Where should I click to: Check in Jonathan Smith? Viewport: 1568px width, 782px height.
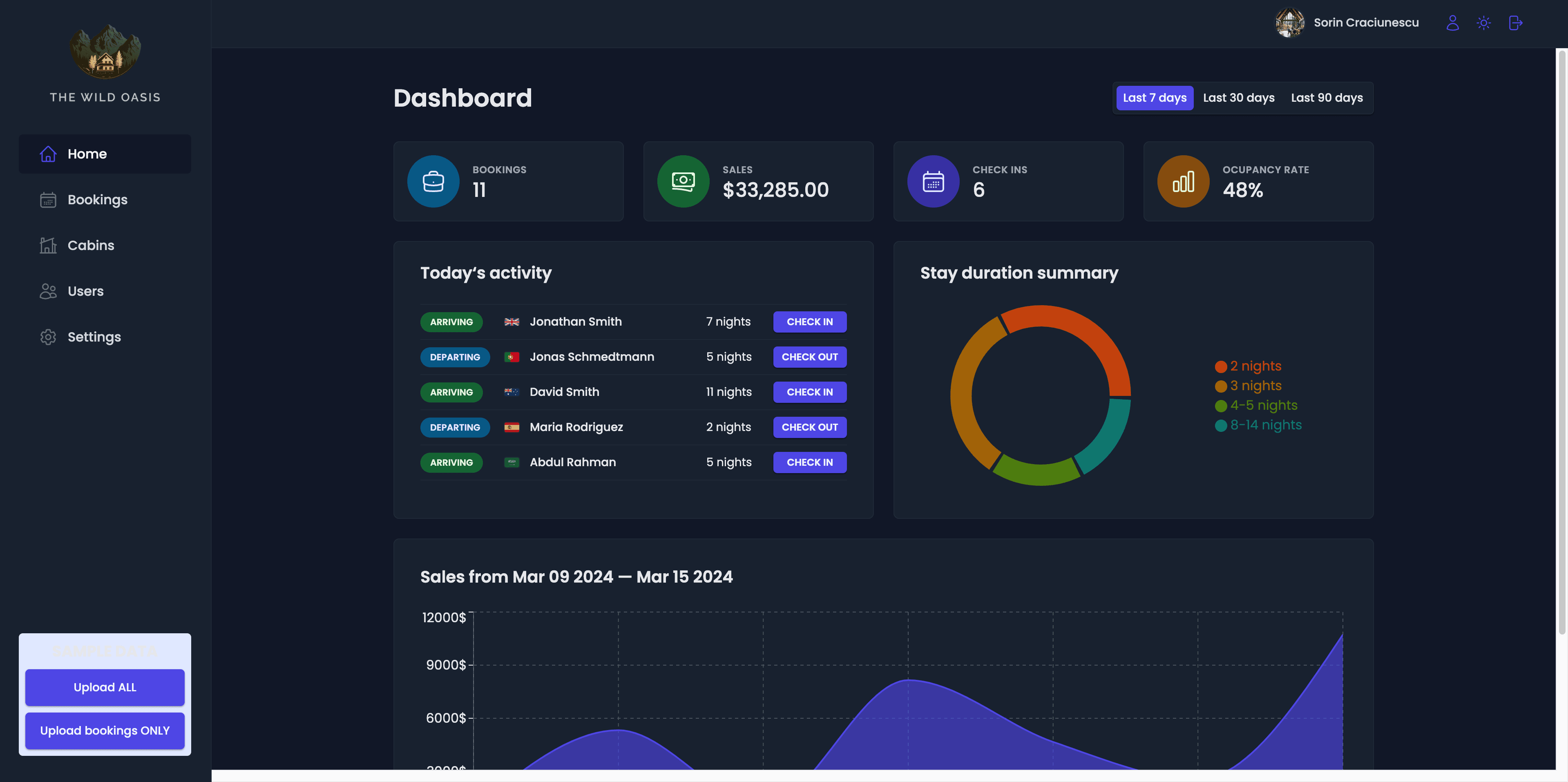point(810,322)
